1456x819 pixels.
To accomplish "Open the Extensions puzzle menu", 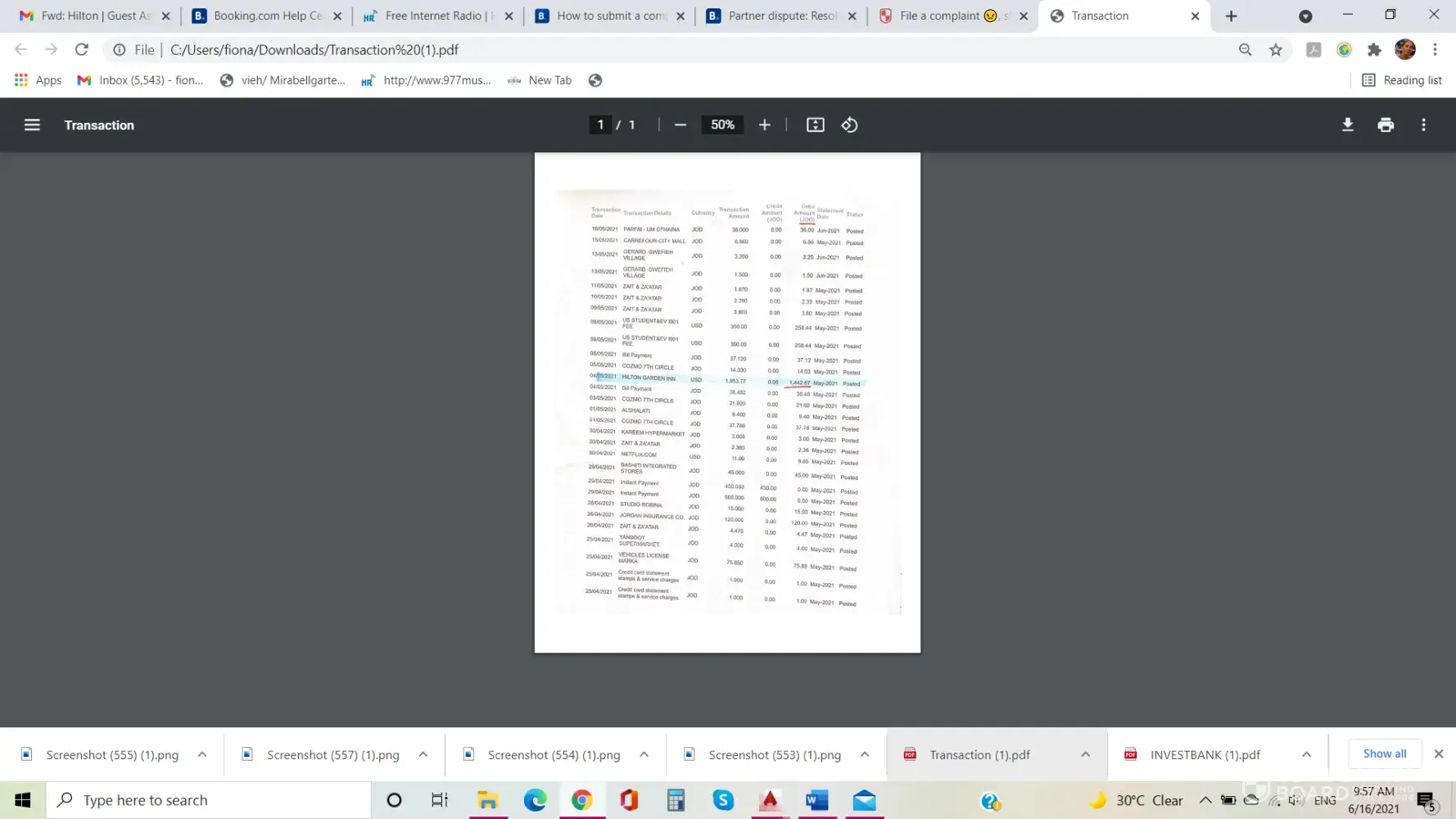I will pos(1374,50).
